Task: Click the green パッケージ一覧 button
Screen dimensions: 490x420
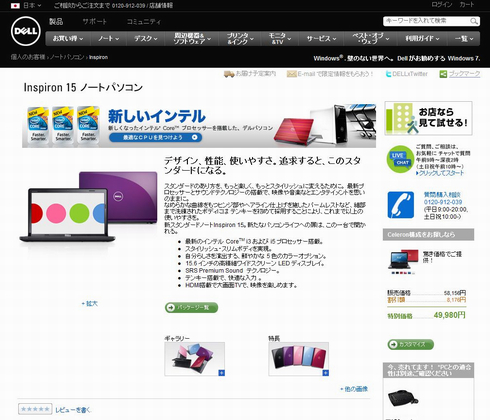Action: [191, 307]
